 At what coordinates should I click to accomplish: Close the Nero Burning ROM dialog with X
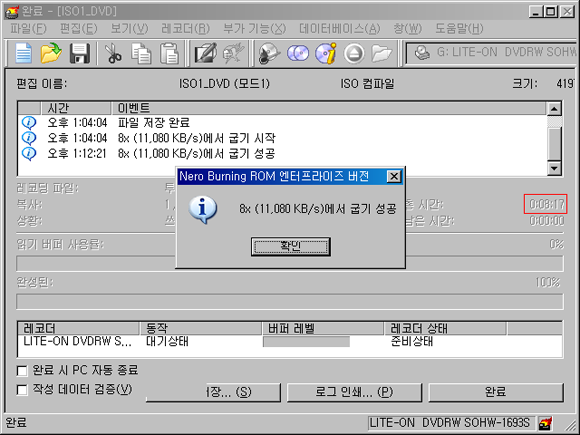click(394, 176)
